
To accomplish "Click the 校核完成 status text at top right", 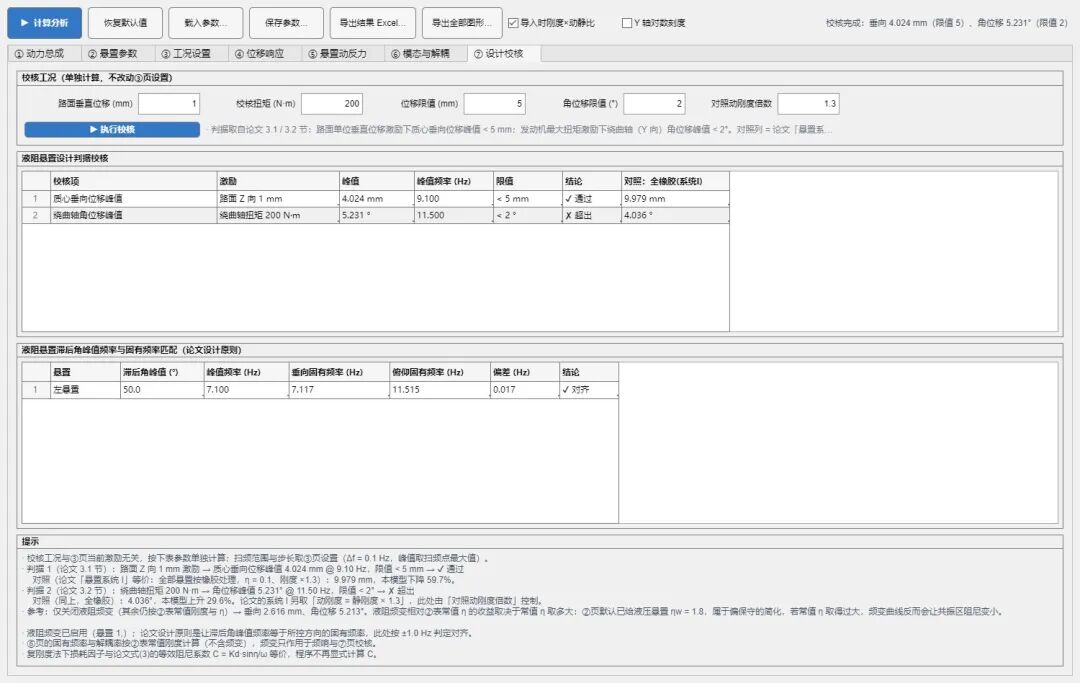I will pos(947,23).
